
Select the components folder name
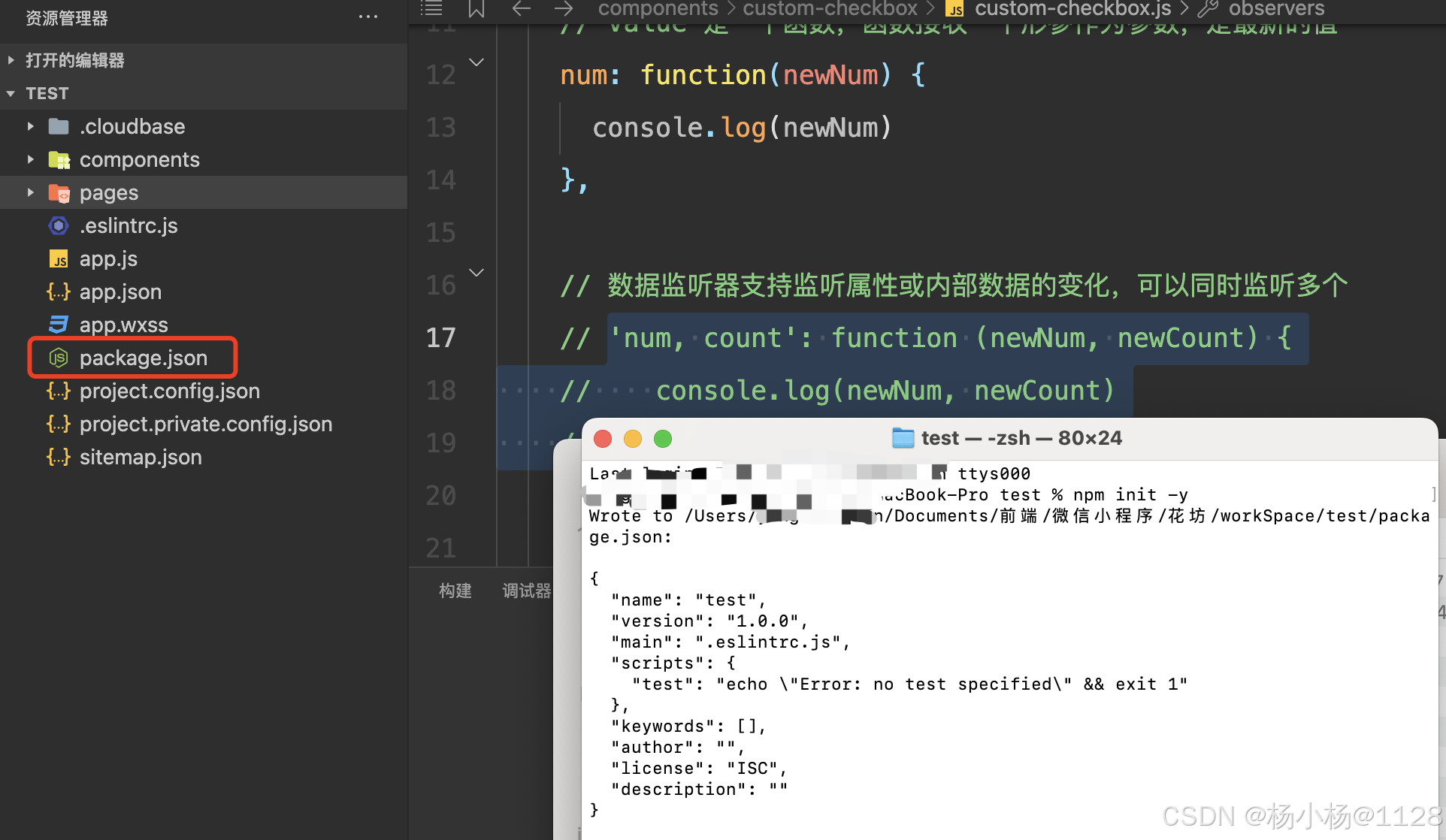(x=140, y=159)
